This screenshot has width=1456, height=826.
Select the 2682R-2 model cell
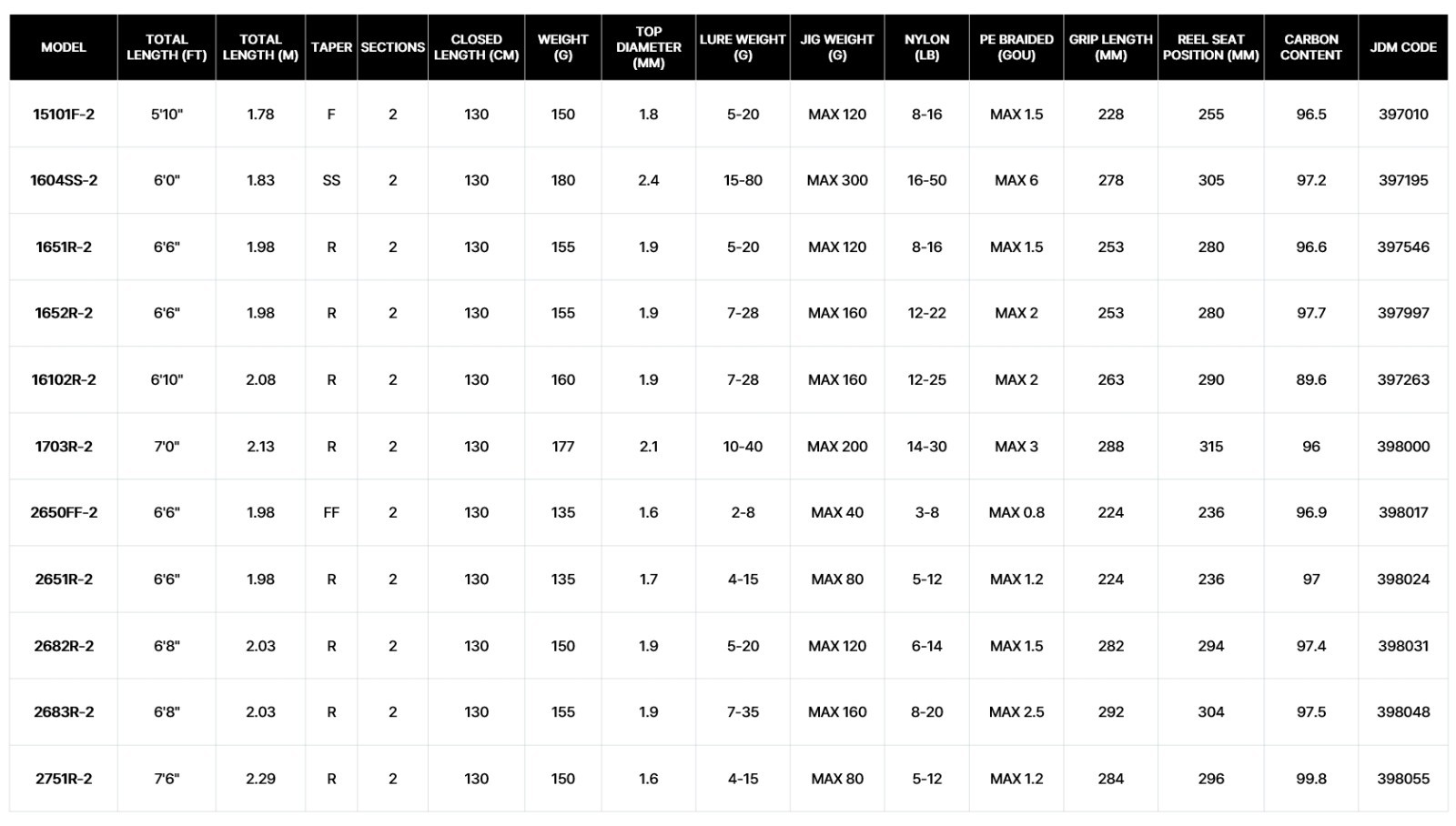pos(64,646)
